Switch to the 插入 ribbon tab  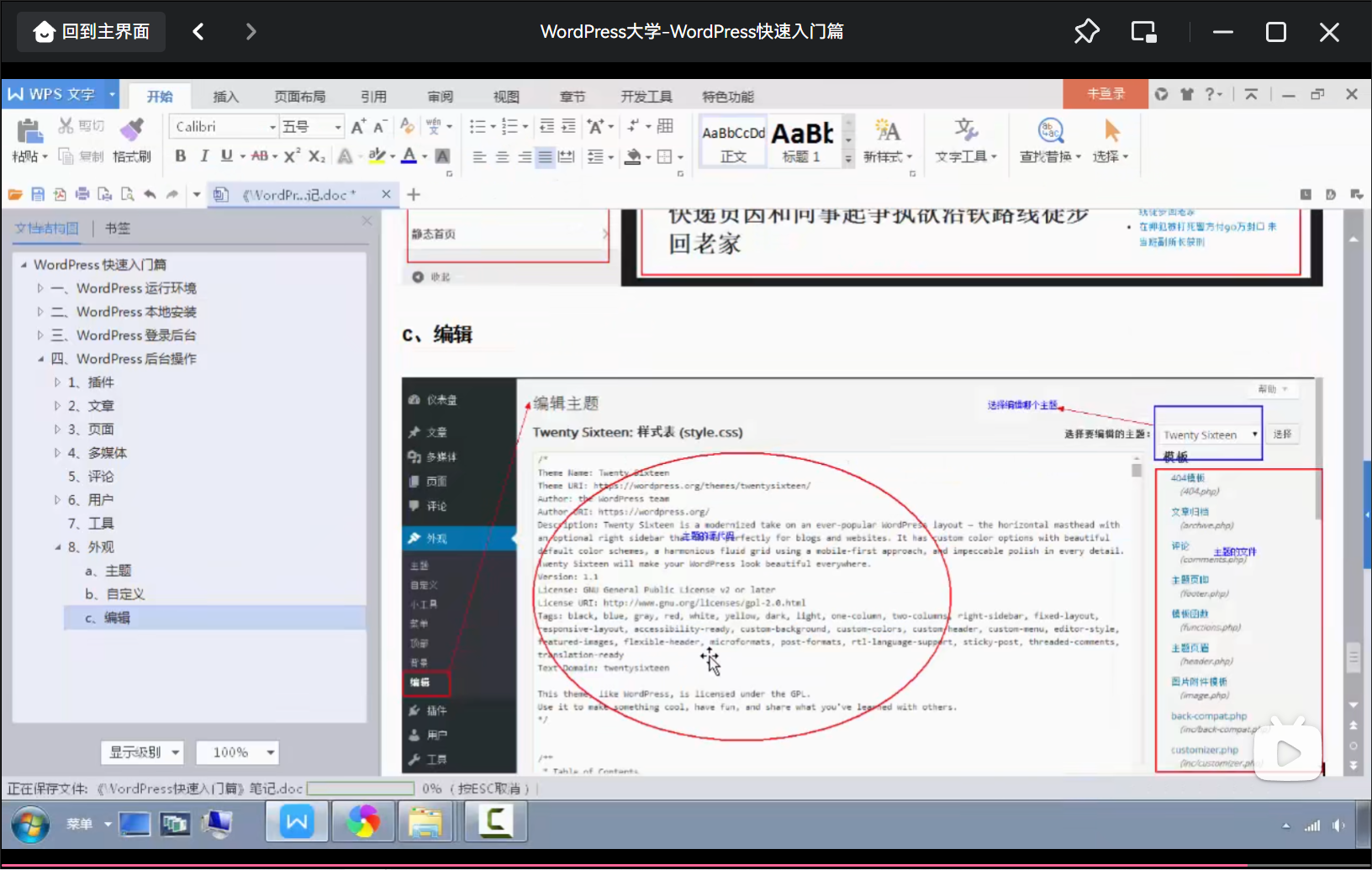(225, 97)
